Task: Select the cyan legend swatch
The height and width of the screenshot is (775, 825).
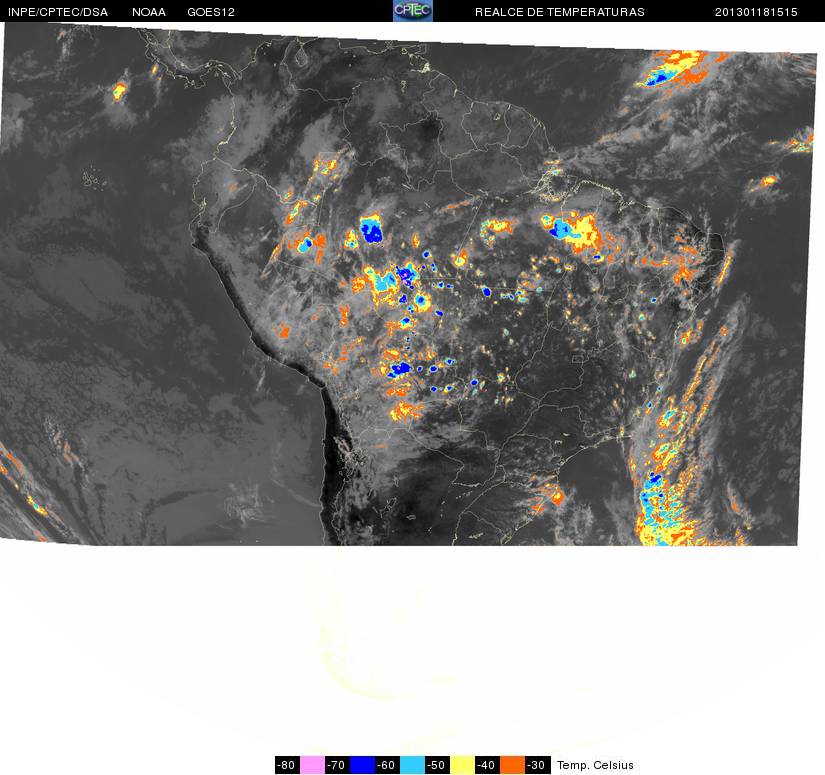Action: (412, 765)
